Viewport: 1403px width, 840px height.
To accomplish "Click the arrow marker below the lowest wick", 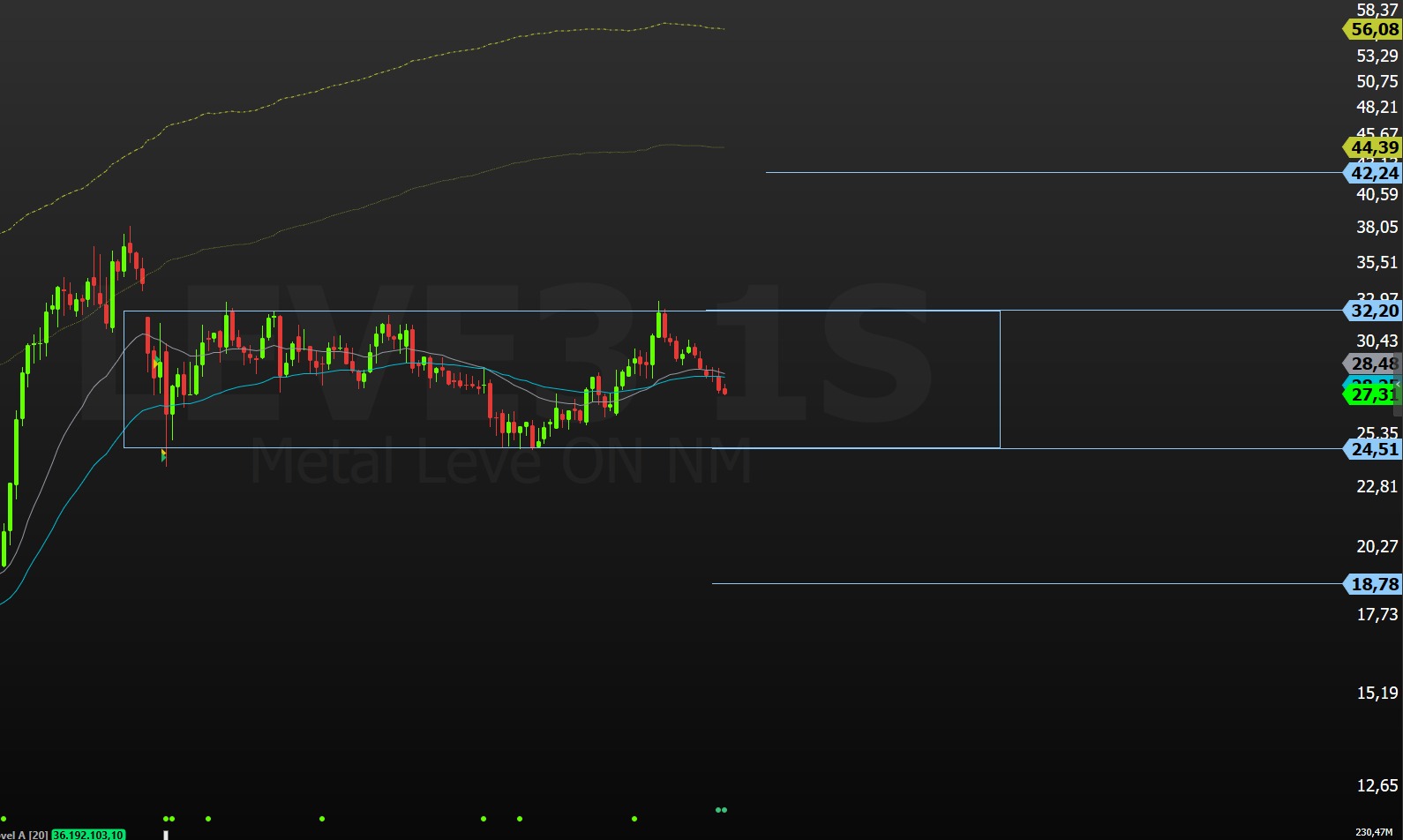I will coord(164,455).
